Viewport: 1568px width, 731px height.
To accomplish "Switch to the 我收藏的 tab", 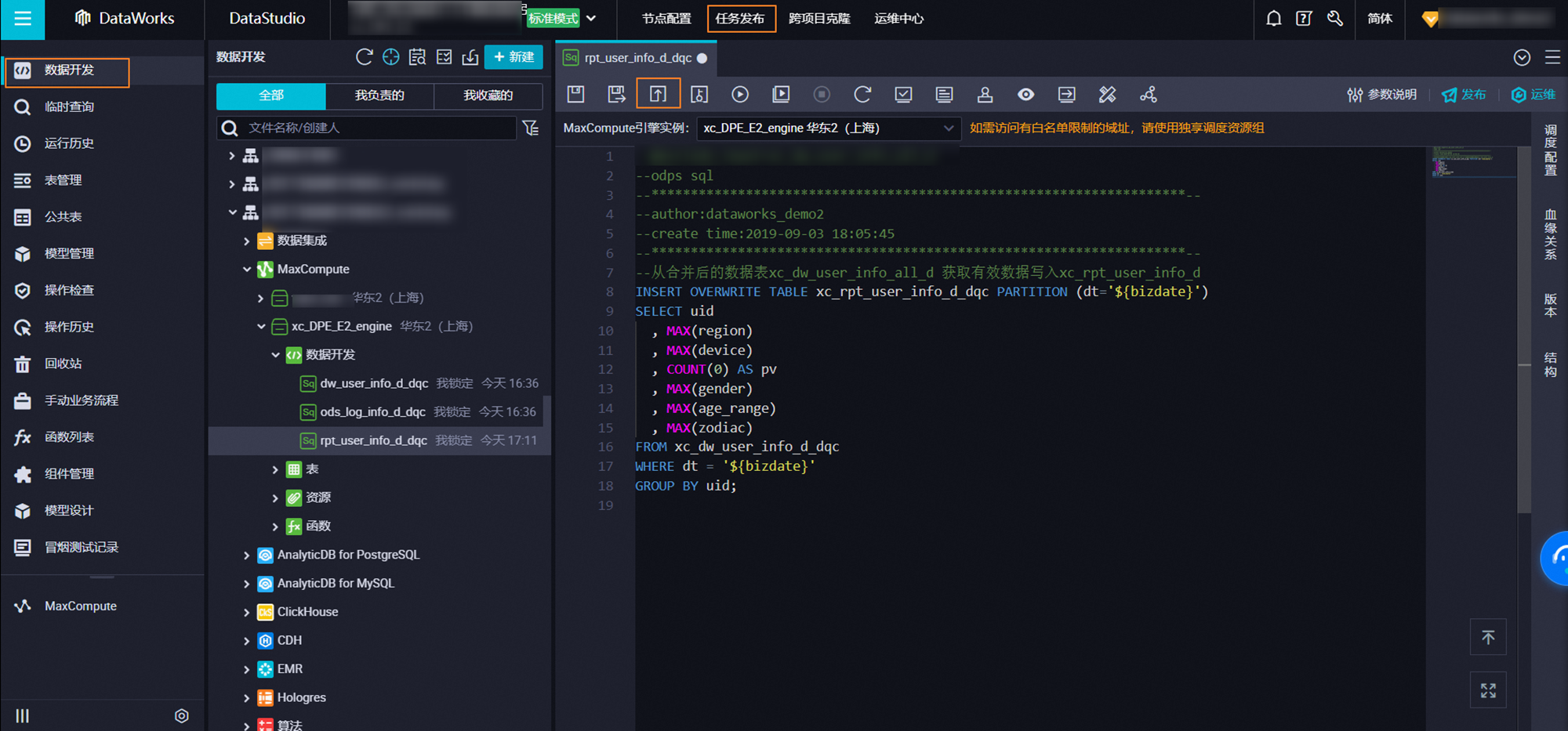I will tap(488, 96).
